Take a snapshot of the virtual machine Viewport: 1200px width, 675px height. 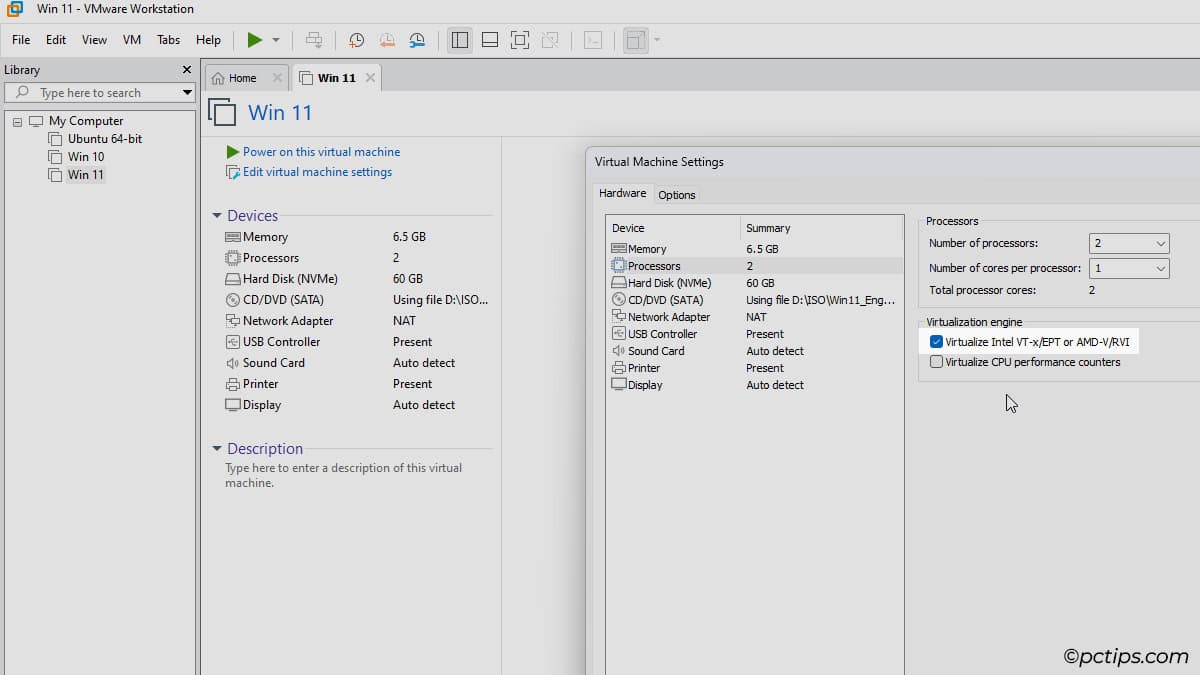coord(356,40)
